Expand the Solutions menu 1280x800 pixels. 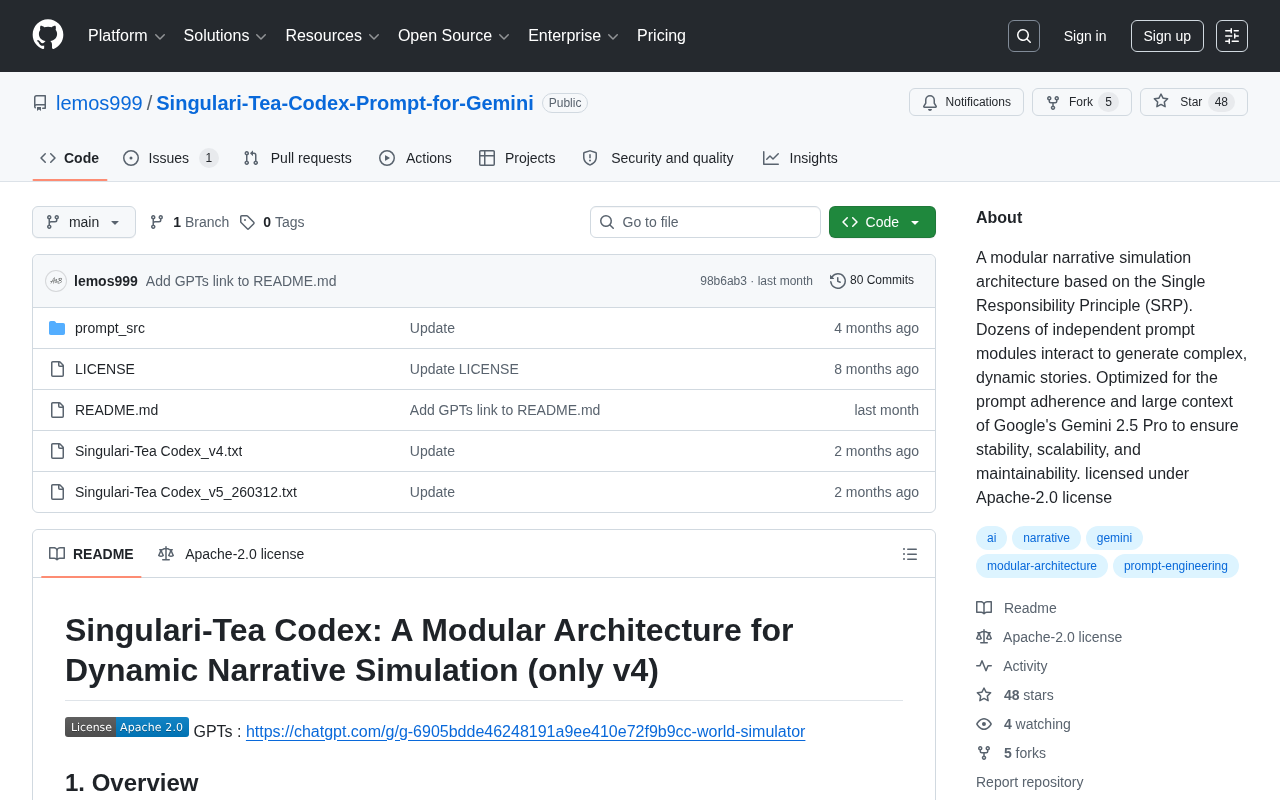click(x=225, y=36)
